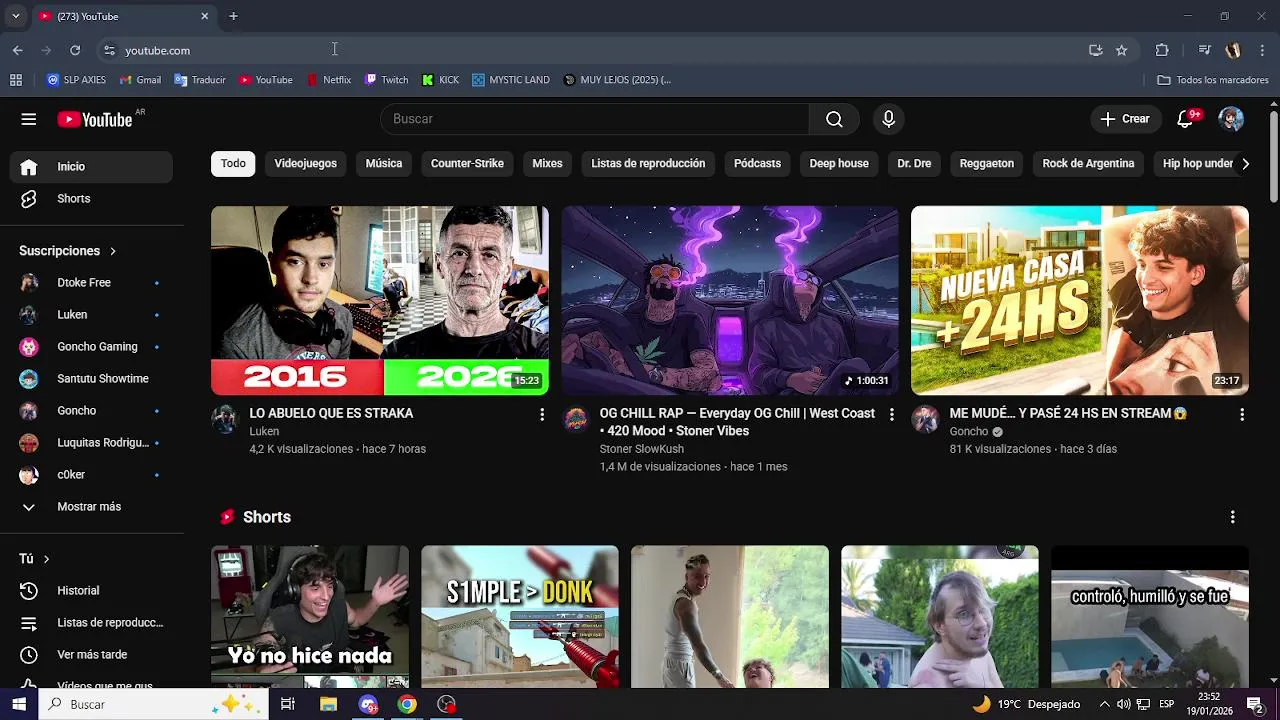Open options for ME MUDÉ video
The height and width of the screenshot is (720, 1280).
[x=1242, y=414]
